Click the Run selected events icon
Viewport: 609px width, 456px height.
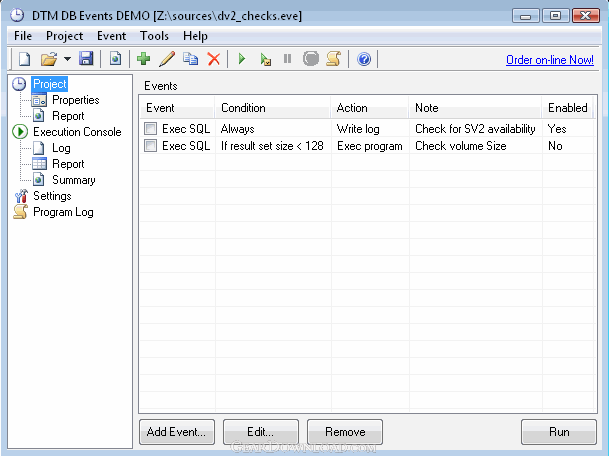point(266,59)
